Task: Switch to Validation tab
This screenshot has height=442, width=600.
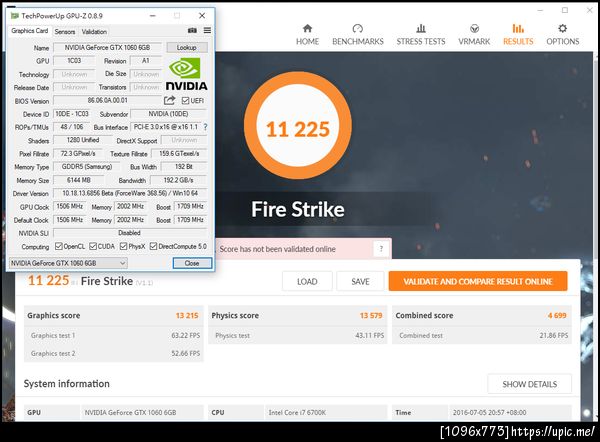Action: tap(94, 32)
